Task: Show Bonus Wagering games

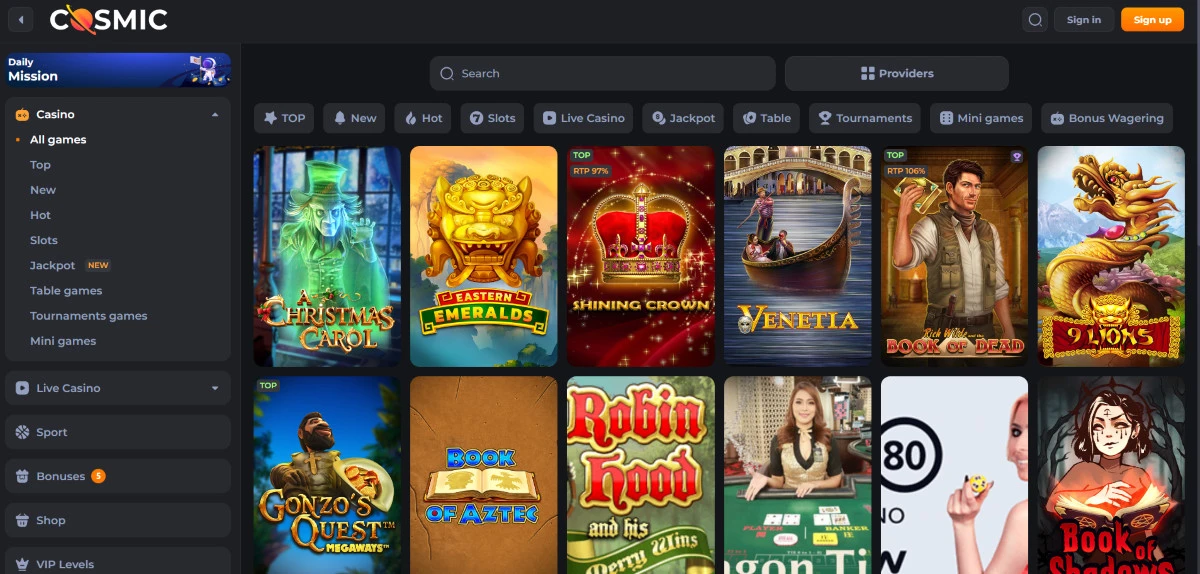Action: 1106,118
